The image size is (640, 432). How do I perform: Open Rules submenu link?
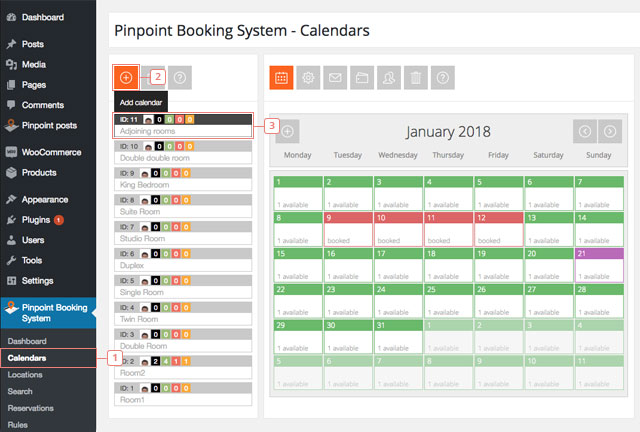point(18,425)
